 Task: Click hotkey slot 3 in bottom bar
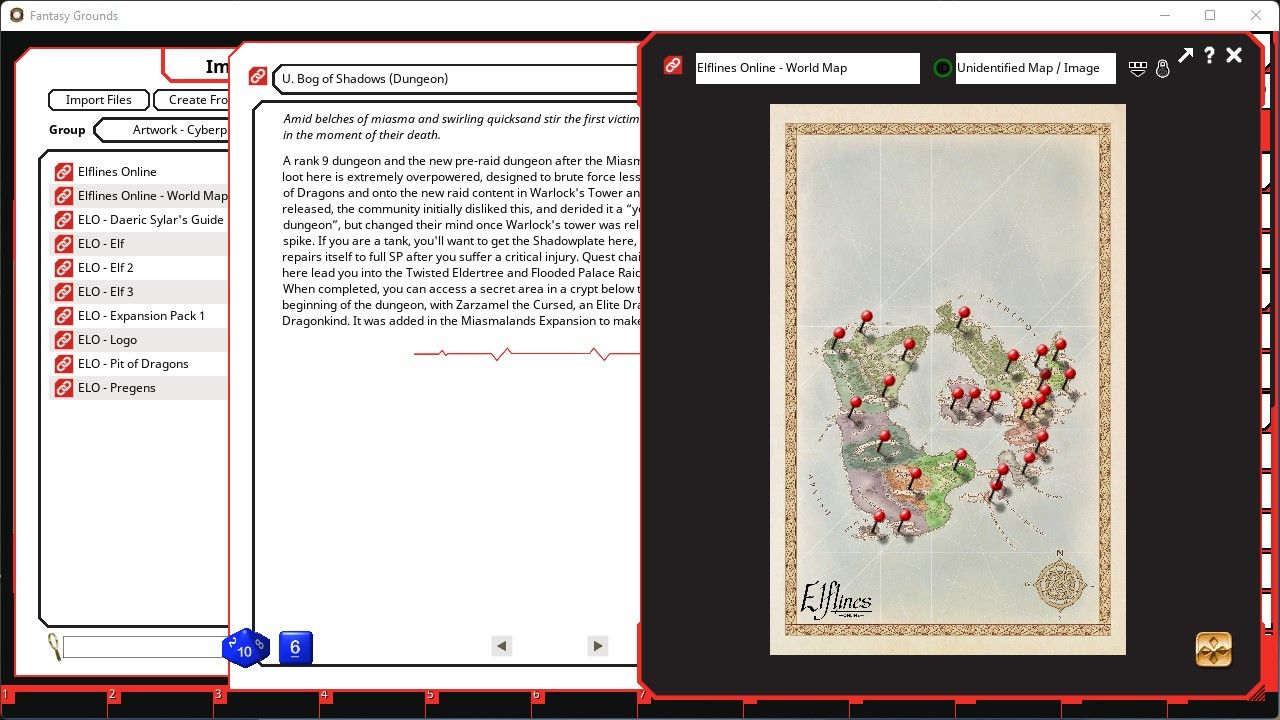(265, 703)
